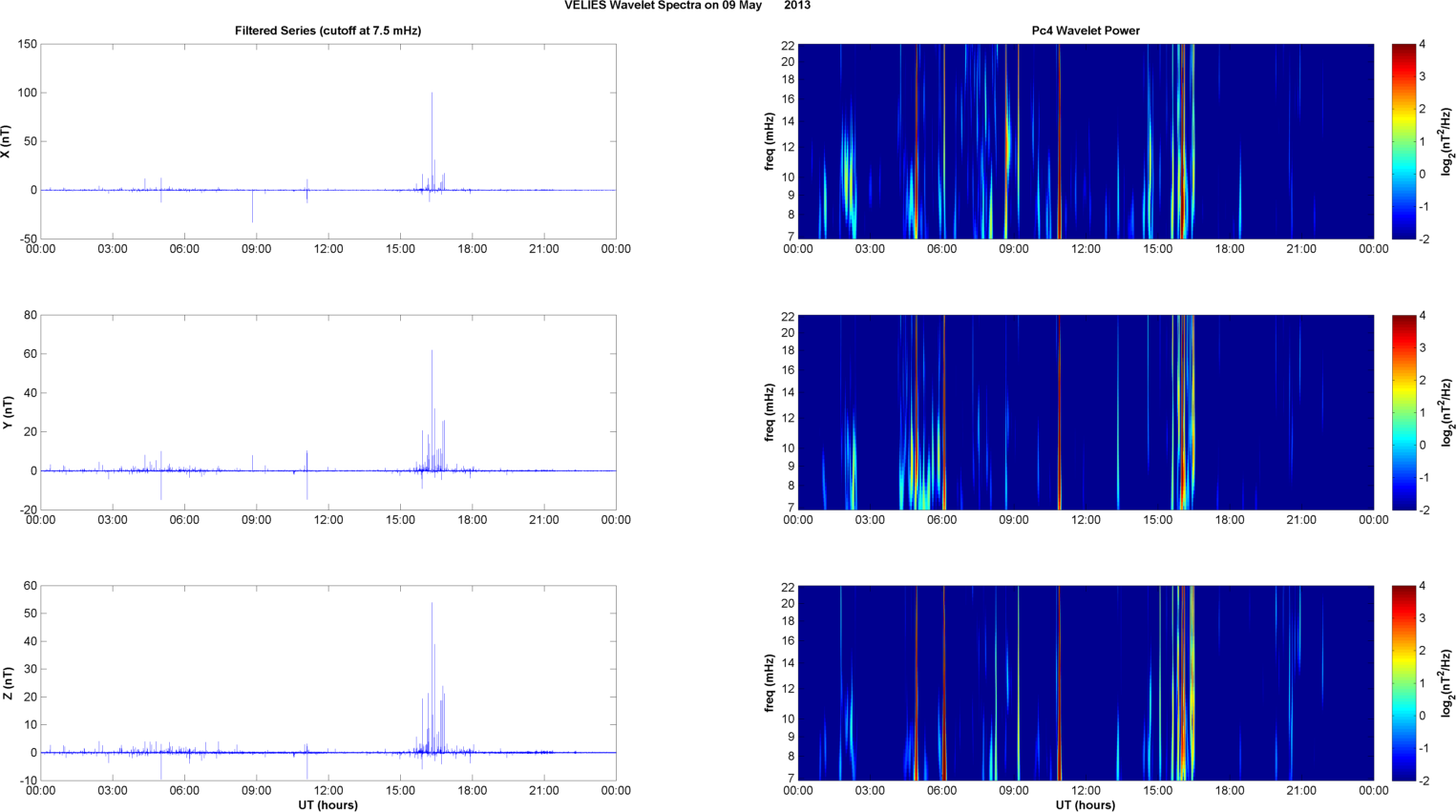Click the '80' tick label on Y plot

pos(31,315)
